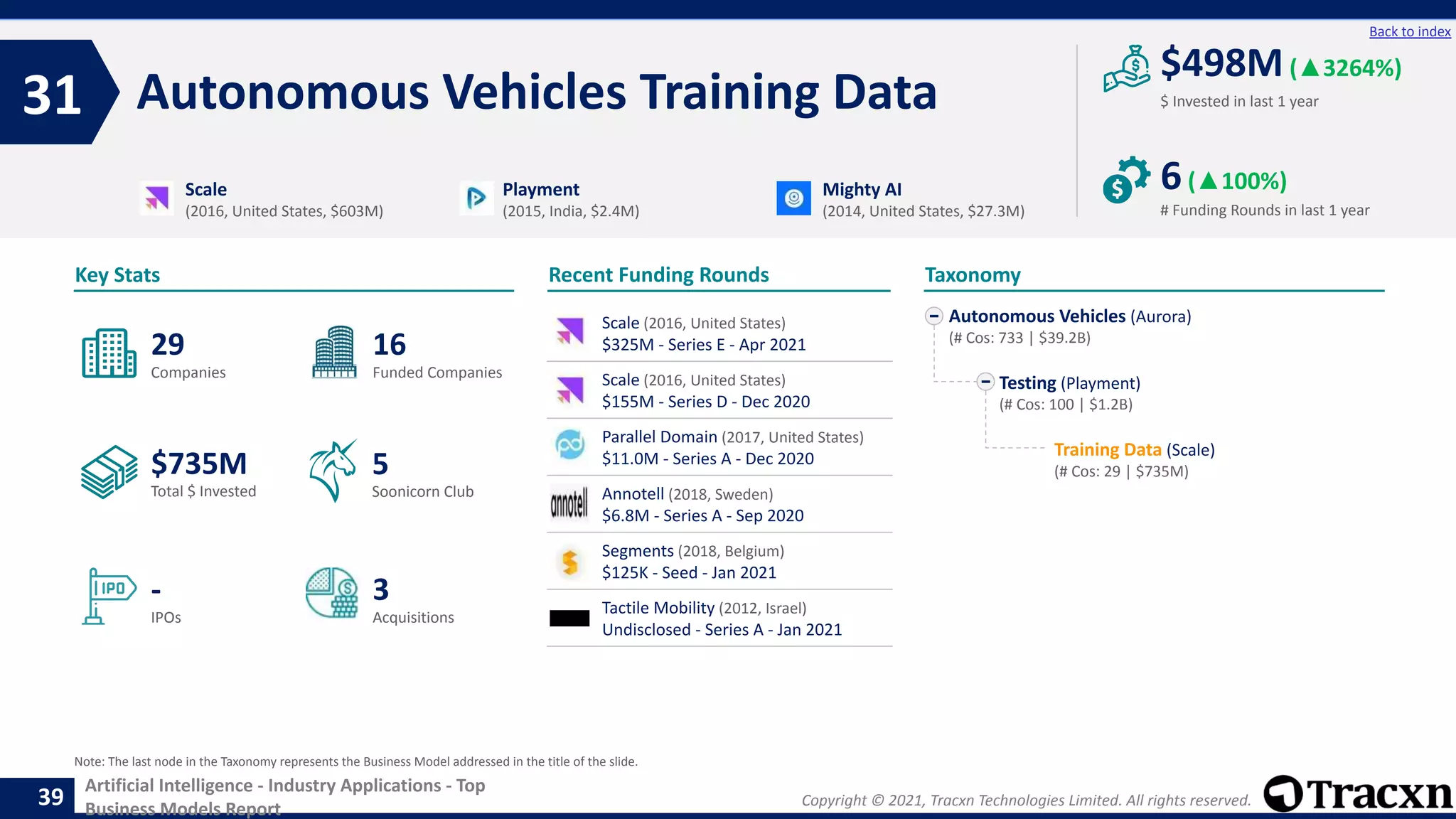Click the Soonicorn Club unicorn icon
The image size is (1456, 819).
coord(333,471)
